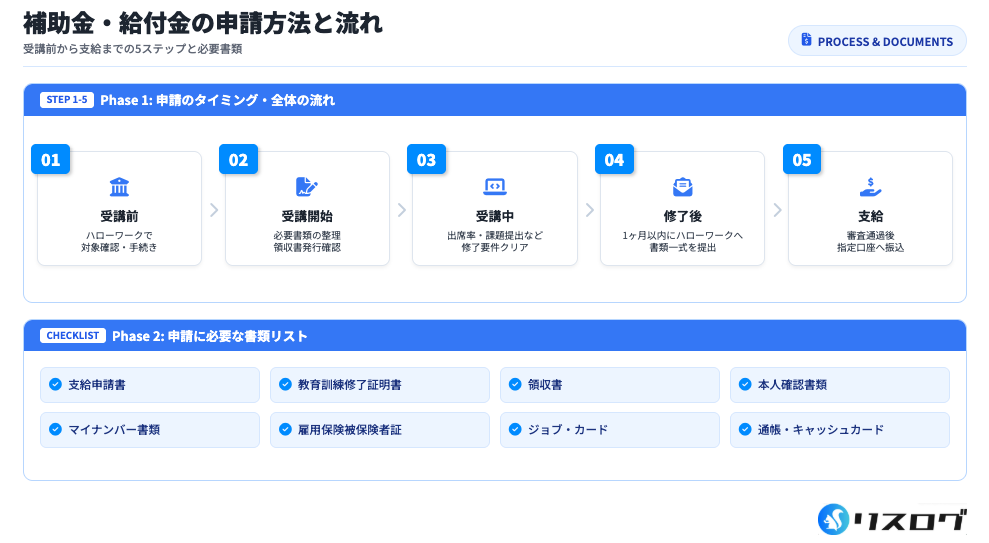989x543 pixels.
Task: Toggle the マイナンバー書類 checkmark
Action: tap(56, 429)
